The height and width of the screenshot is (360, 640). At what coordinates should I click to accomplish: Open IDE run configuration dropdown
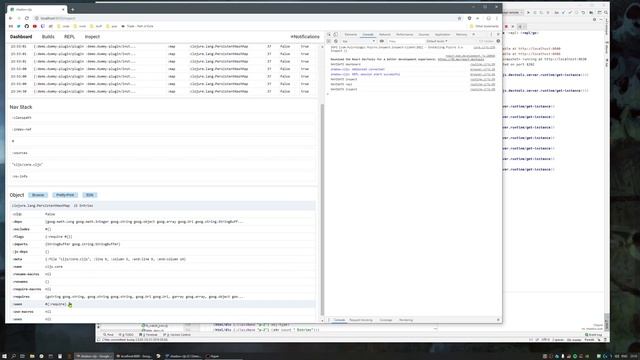(513, 13)
